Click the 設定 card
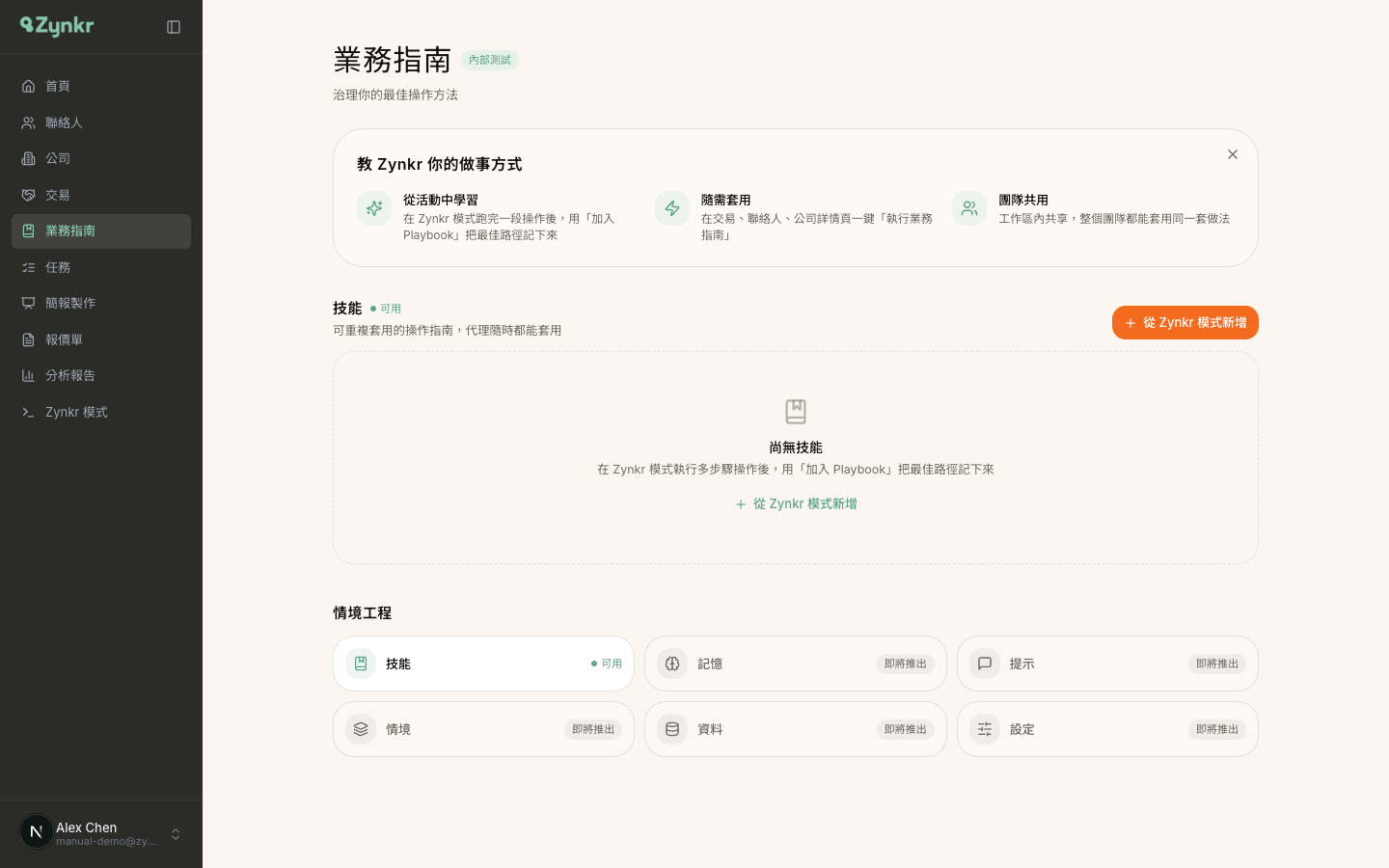The image size is (1389, 868). coord(1107,729)
